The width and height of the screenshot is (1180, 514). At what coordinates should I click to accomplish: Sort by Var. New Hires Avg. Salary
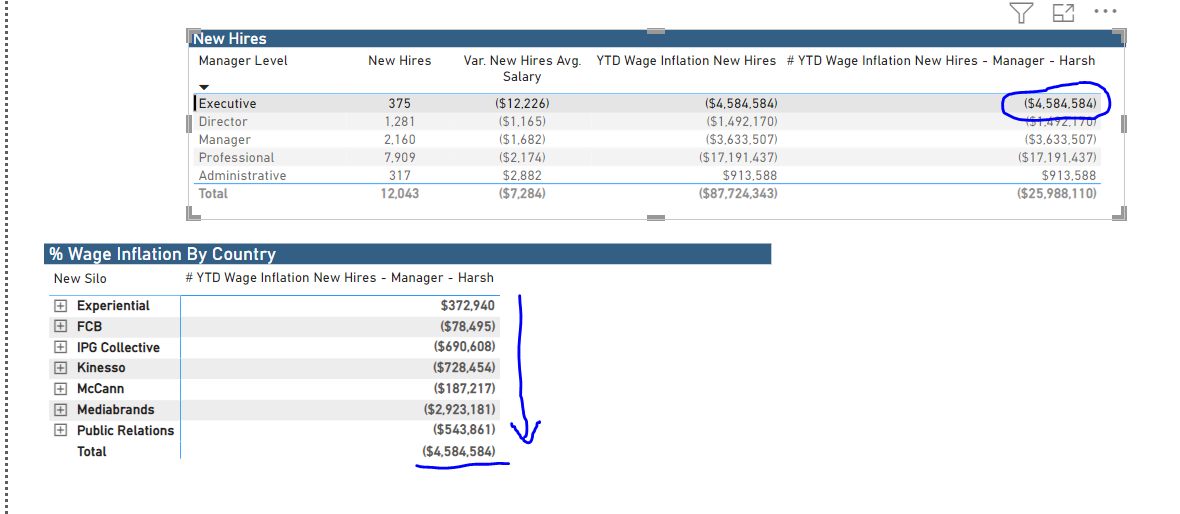tap(522, 68)
